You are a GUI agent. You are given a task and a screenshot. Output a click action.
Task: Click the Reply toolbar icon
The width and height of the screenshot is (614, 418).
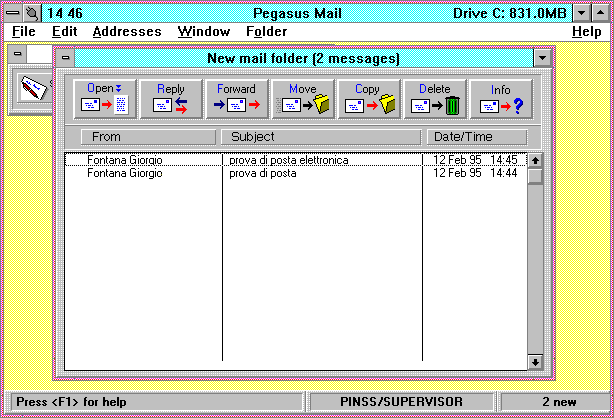(171, 100)
